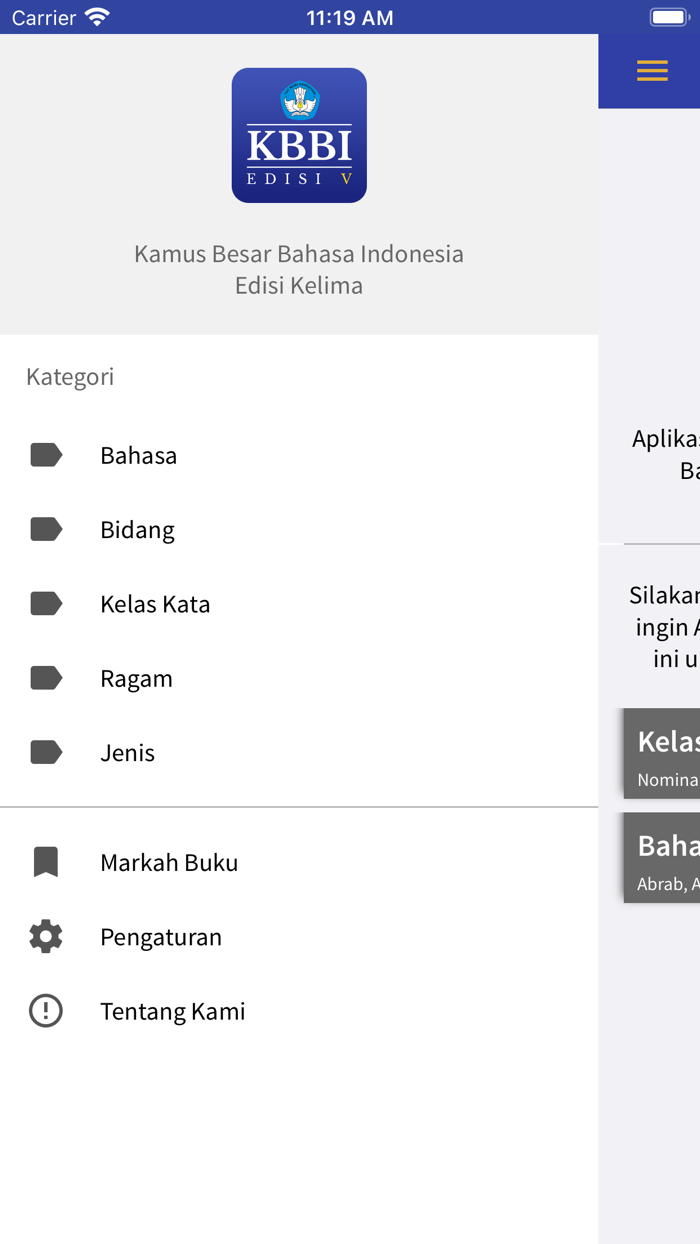The height and width of the screenshot is (1244, 700).
Task: Open Pengaturan from the sidebar
Action: tap(161, 936)
